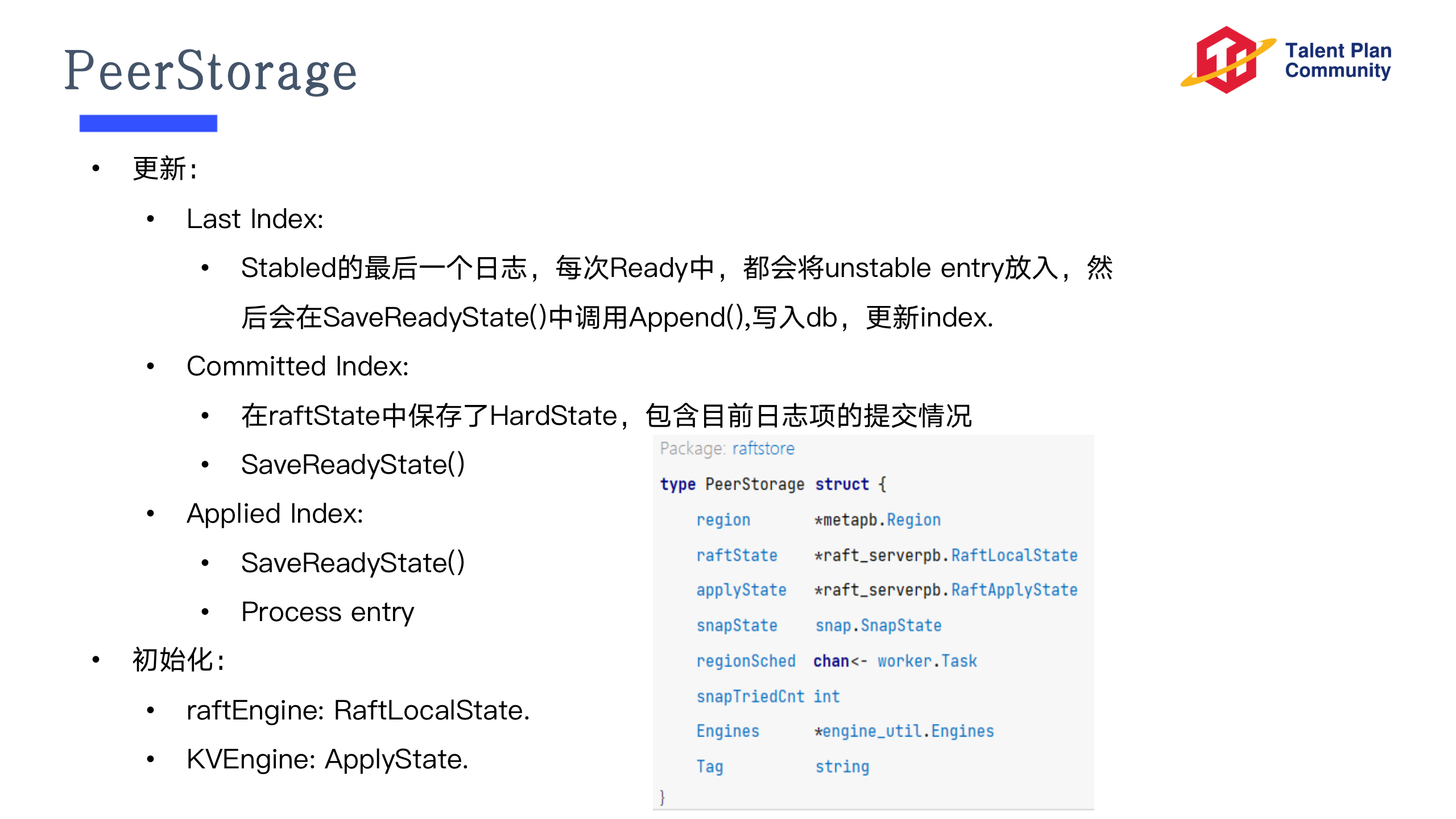The height and width of the screenshot is (819, 1456).
Task: Click the raftstore package link
Action: click(763, 449)
